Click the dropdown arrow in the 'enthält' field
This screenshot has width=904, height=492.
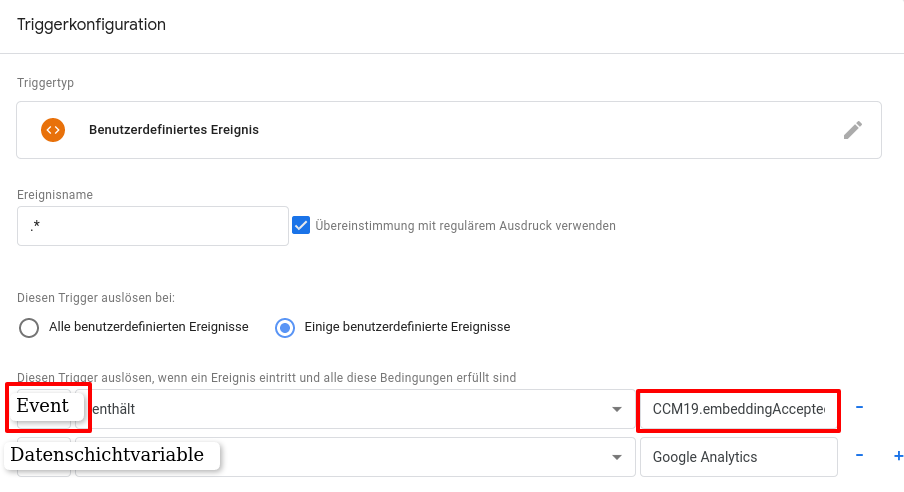tap(617, 409)
